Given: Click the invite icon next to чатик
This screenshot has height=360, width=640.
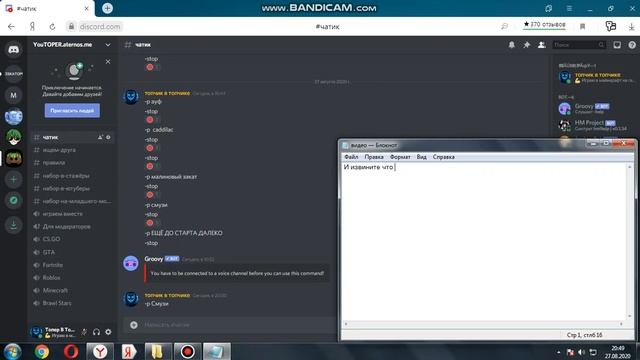Looking at the screenshot, I should [x=100, y=137].
